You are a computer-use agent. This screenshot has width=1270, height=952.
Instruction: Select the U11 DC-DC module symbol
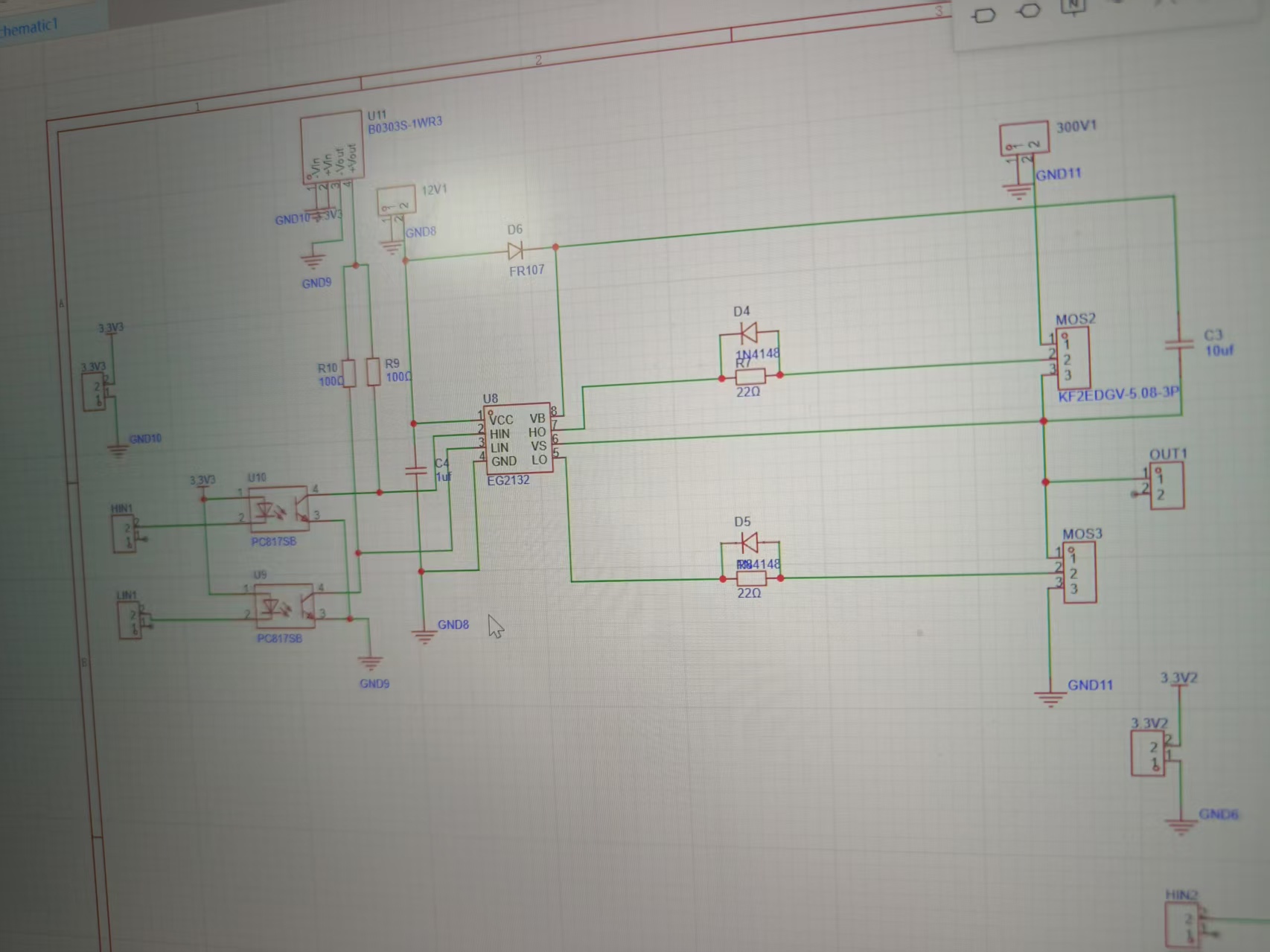(x=333, y=148)
